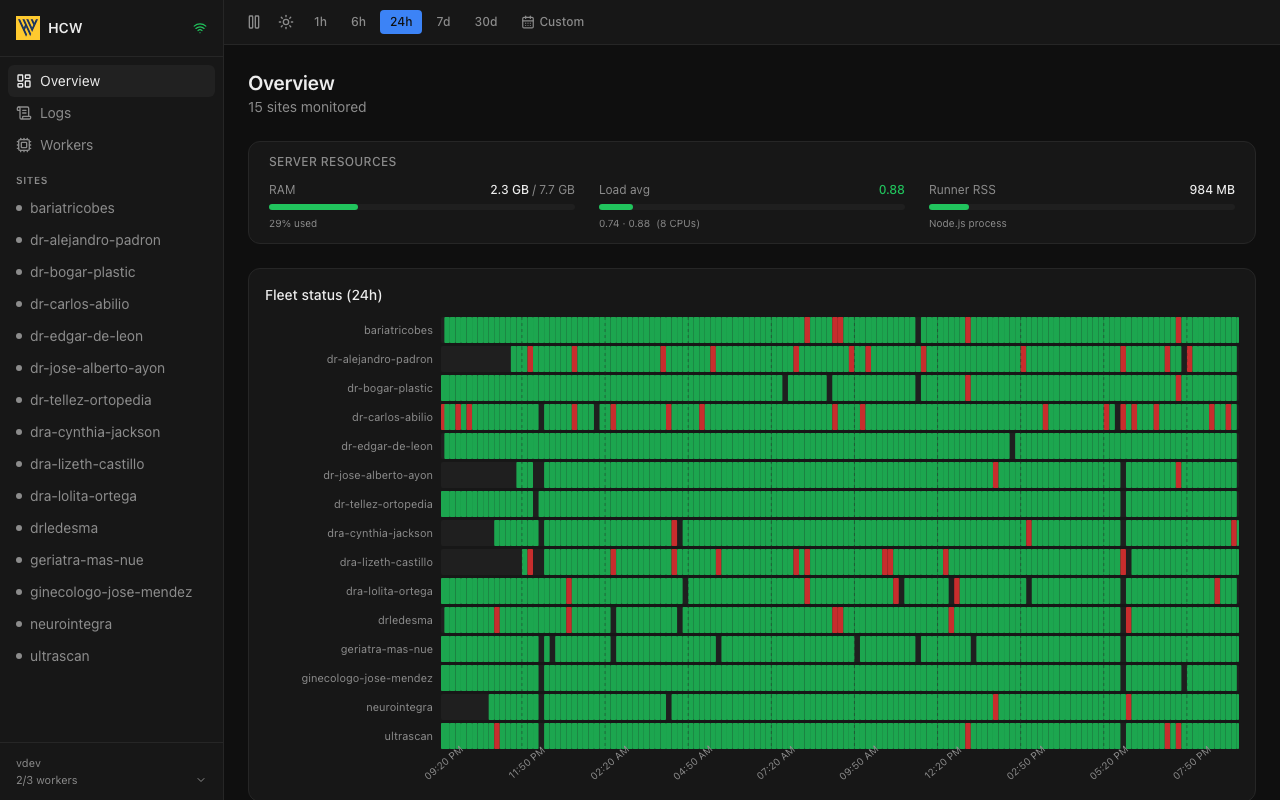Open dr-bogar-plastic site in sidebar
Image resolution: width=1280 pixels, height=800 pixels.
[111, 272]
